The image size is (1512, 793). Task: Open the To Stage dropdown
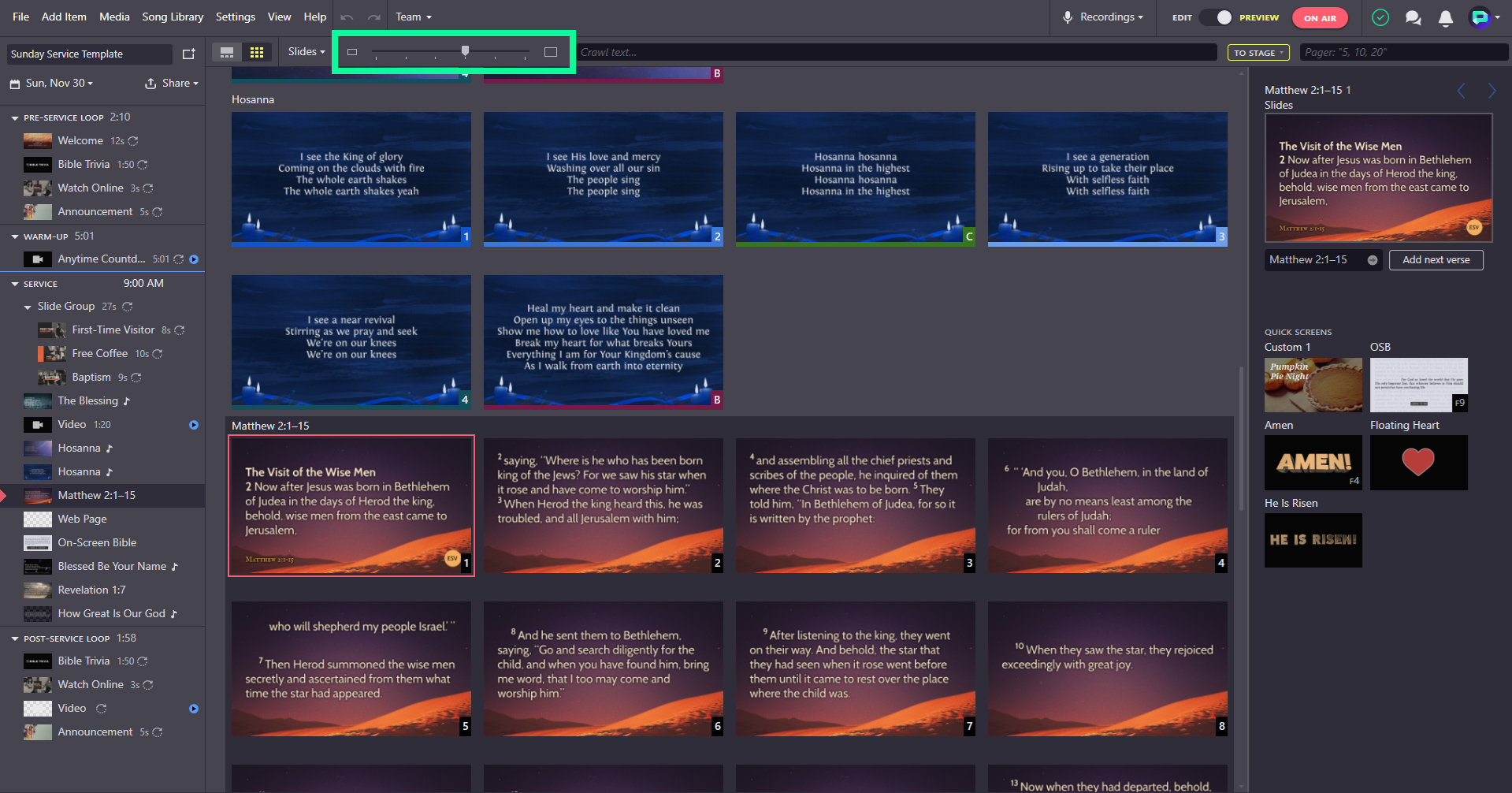1258,53
